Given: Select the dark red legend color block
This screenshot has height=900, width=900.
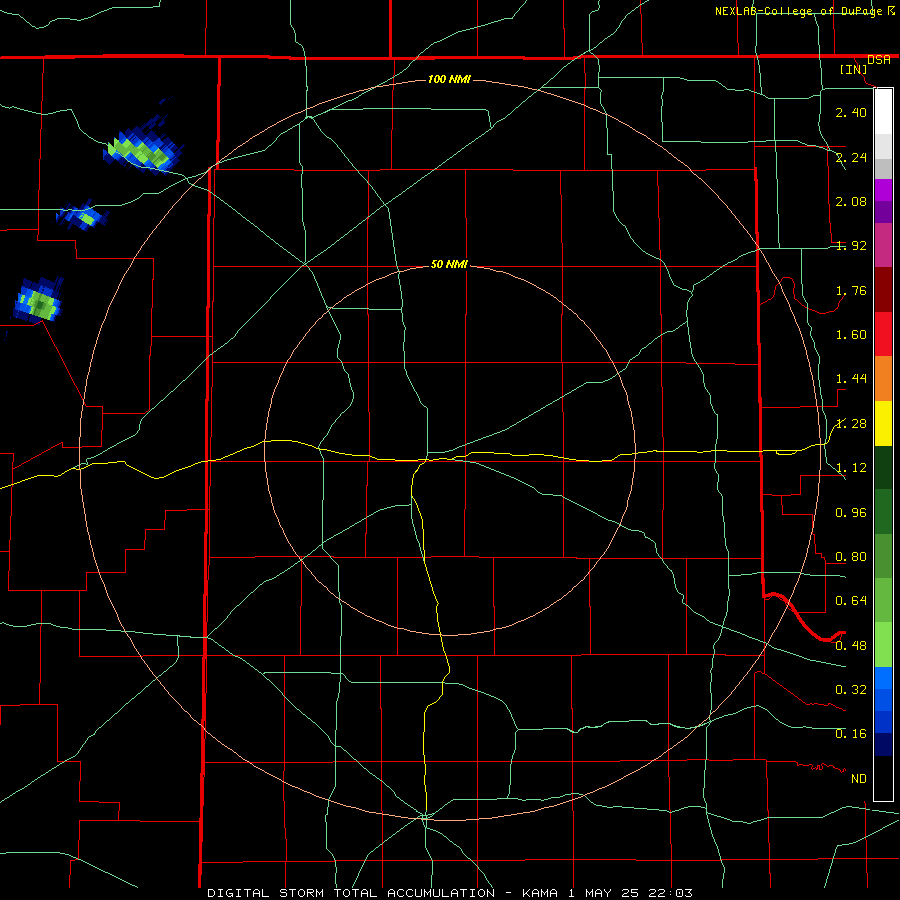Looking at the screenshot, I should pos(883,290).
